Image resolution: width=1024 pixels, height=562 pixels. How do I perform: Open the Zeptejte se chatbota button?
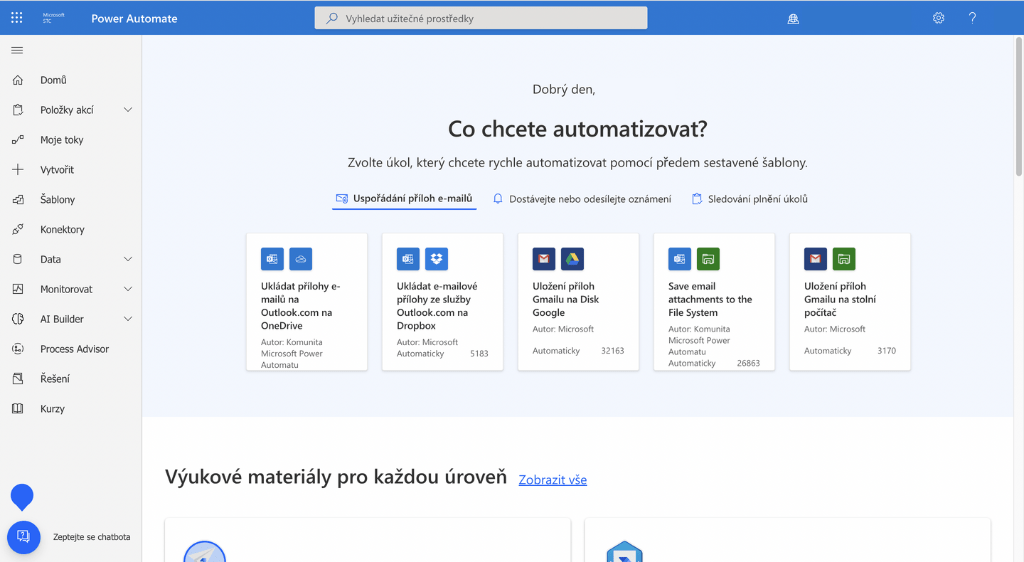[24, 537]
